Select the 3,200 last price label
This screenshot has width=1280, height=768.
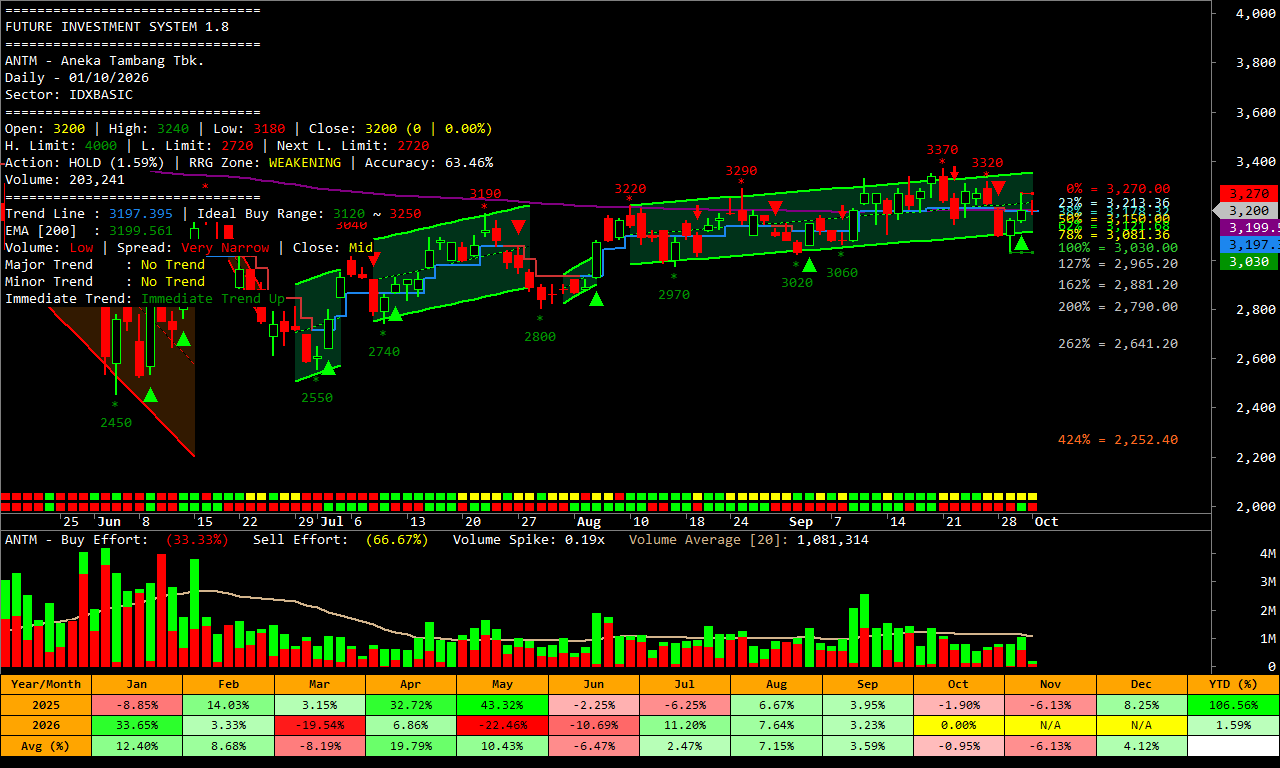tap(1248, 211)
